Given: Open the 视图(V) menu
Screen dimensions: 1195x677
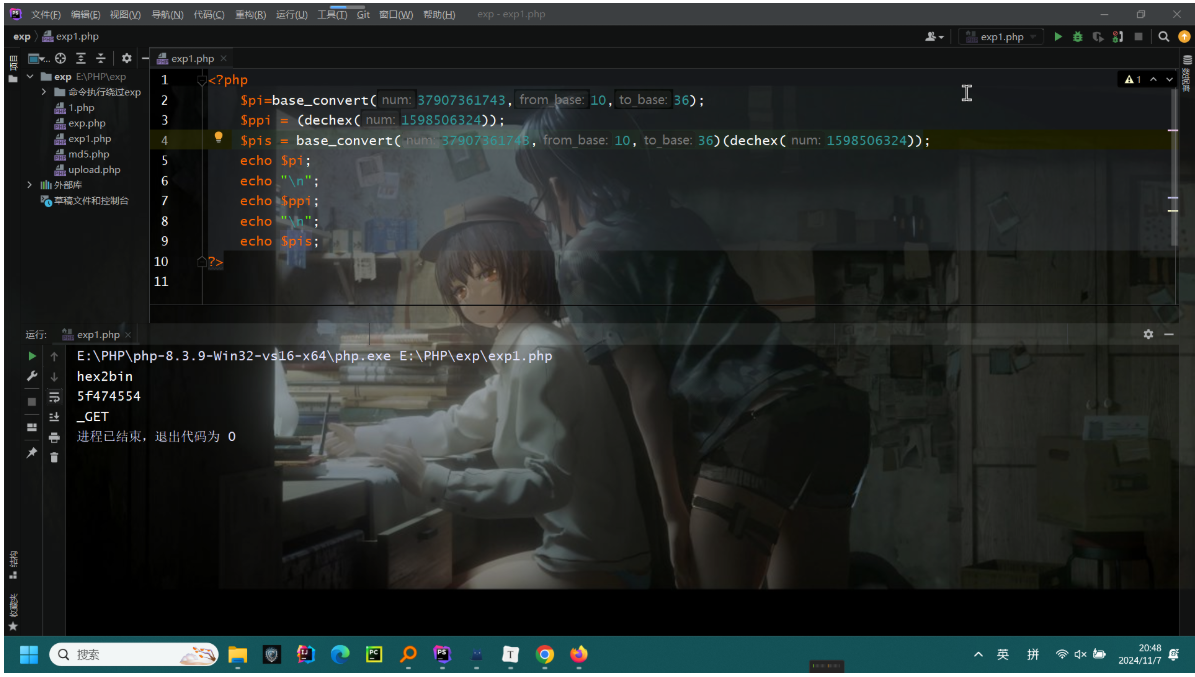Looking at the screenshot, I should point(125,14).
